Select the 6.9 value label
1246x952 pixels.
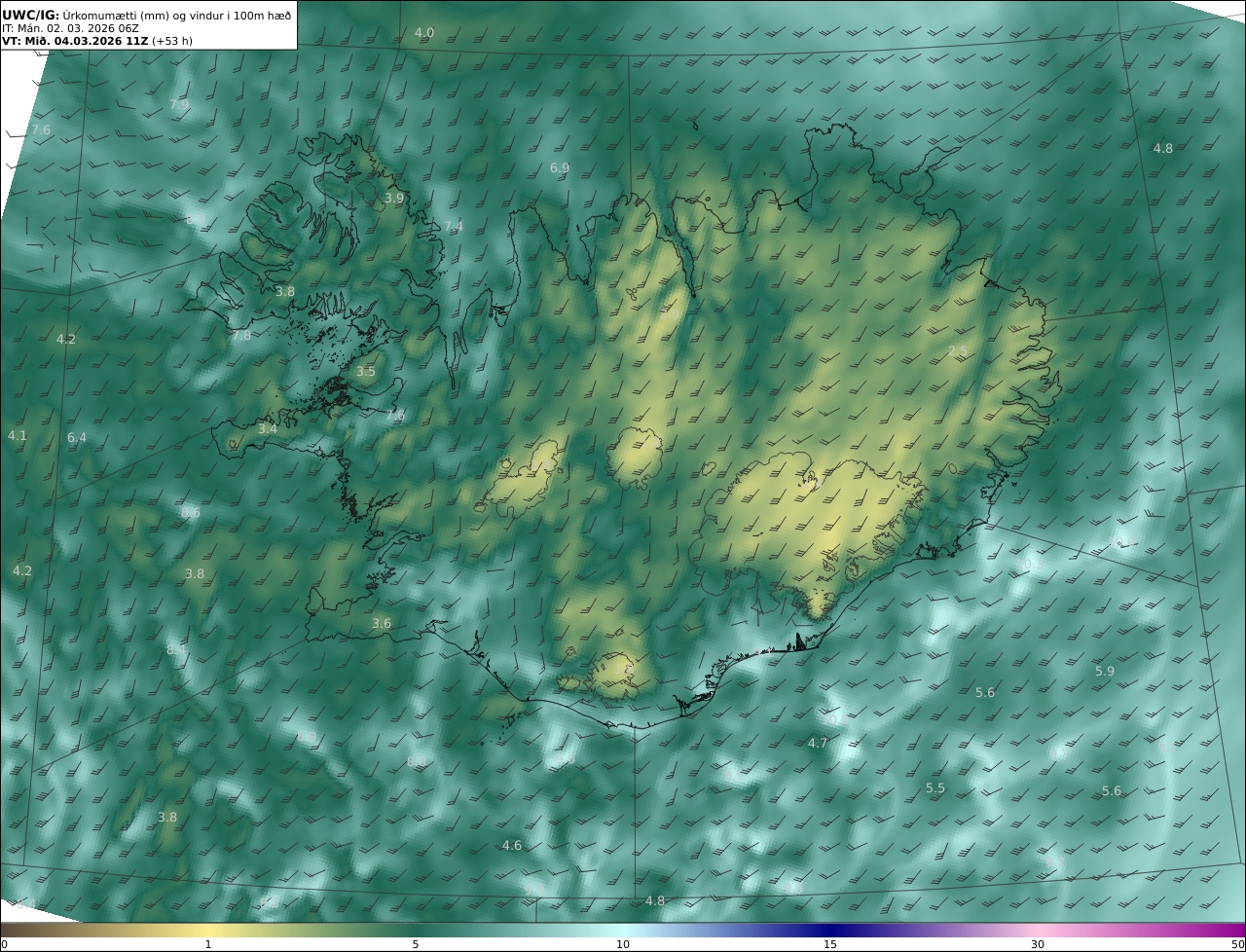560,167
